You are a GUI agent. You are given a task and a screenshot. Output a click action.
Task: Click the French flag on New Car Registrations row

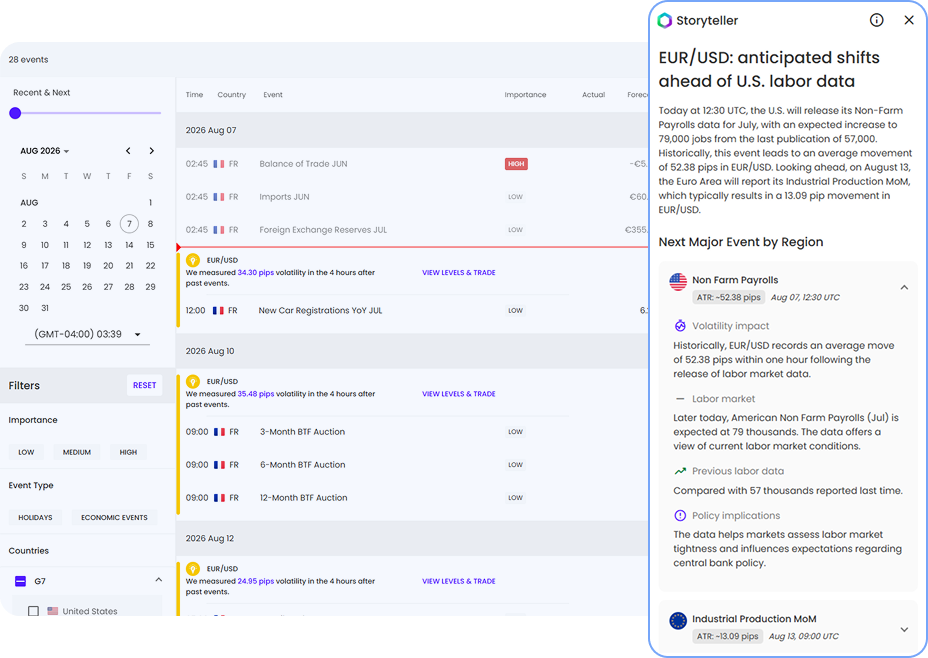point(218,311)
